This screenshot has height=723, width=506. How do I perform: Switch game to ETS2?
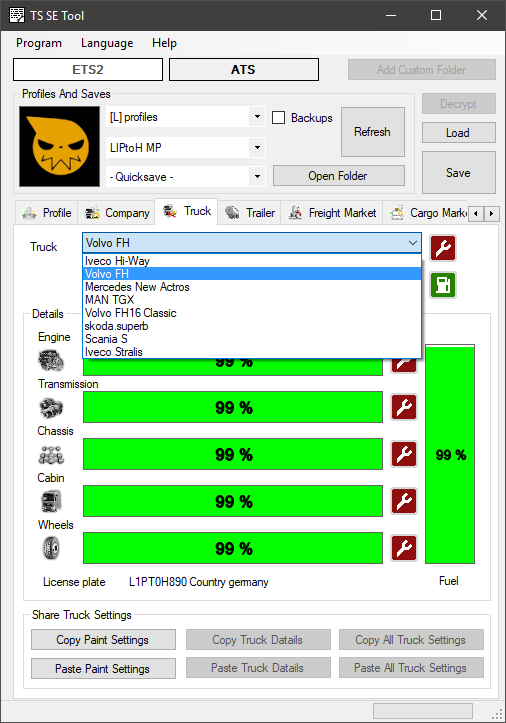(x=88, y=70)
